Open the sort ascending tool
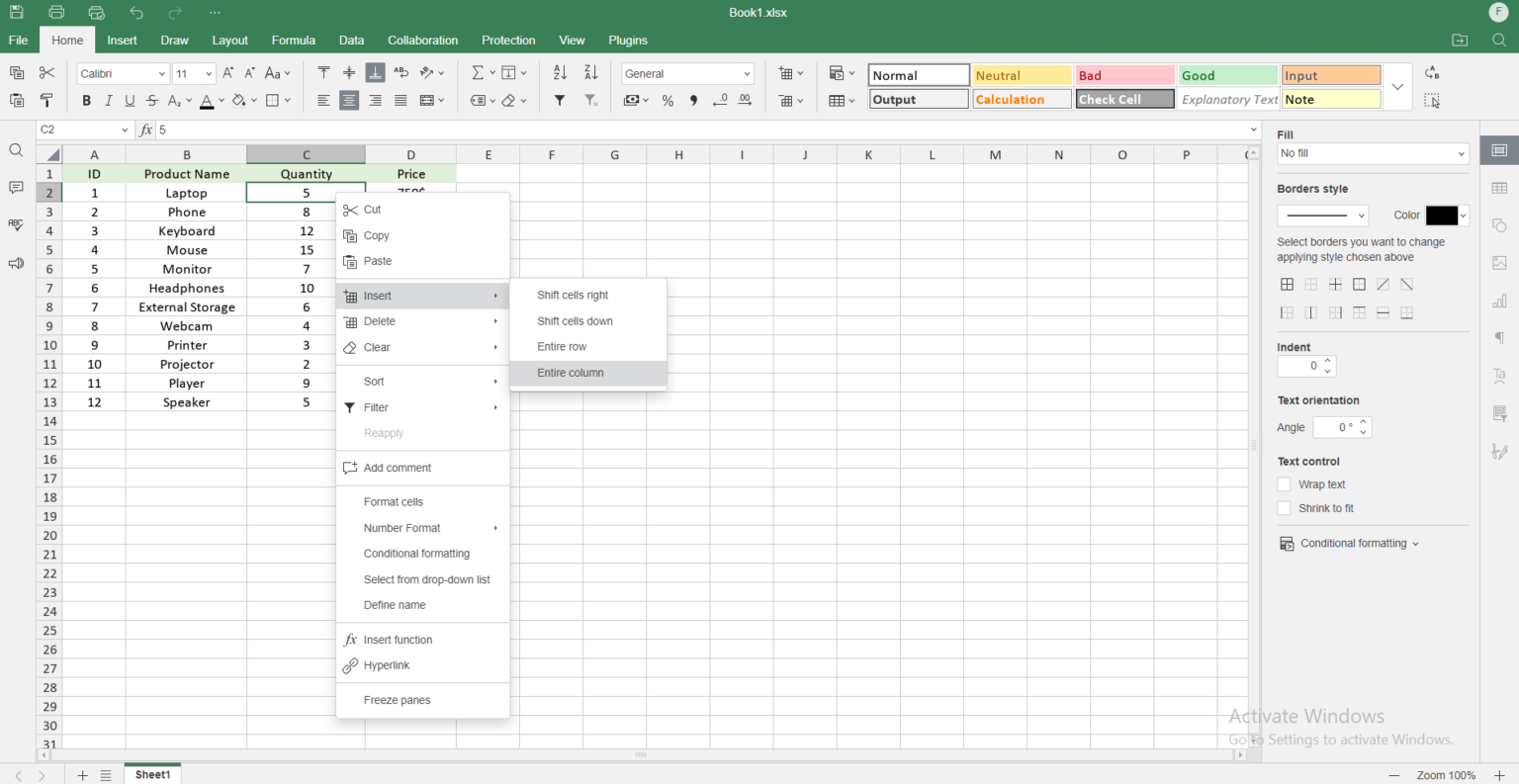This screenshot has width=1519, height=784. pyautogui.click(x=559, y=72)
